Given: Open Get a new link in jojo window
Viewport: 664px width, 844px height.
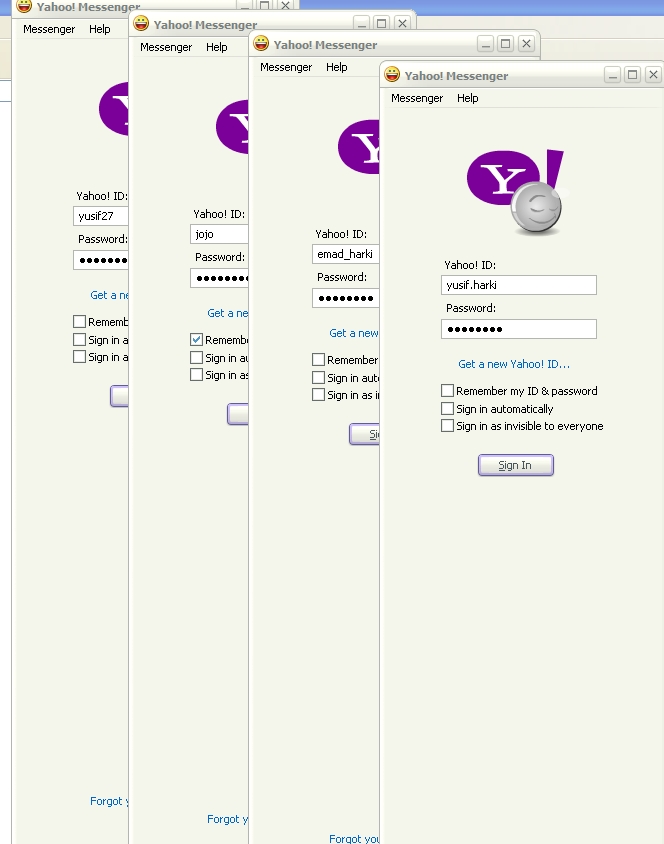Looking at the screenshot, I should click(228, 313).
